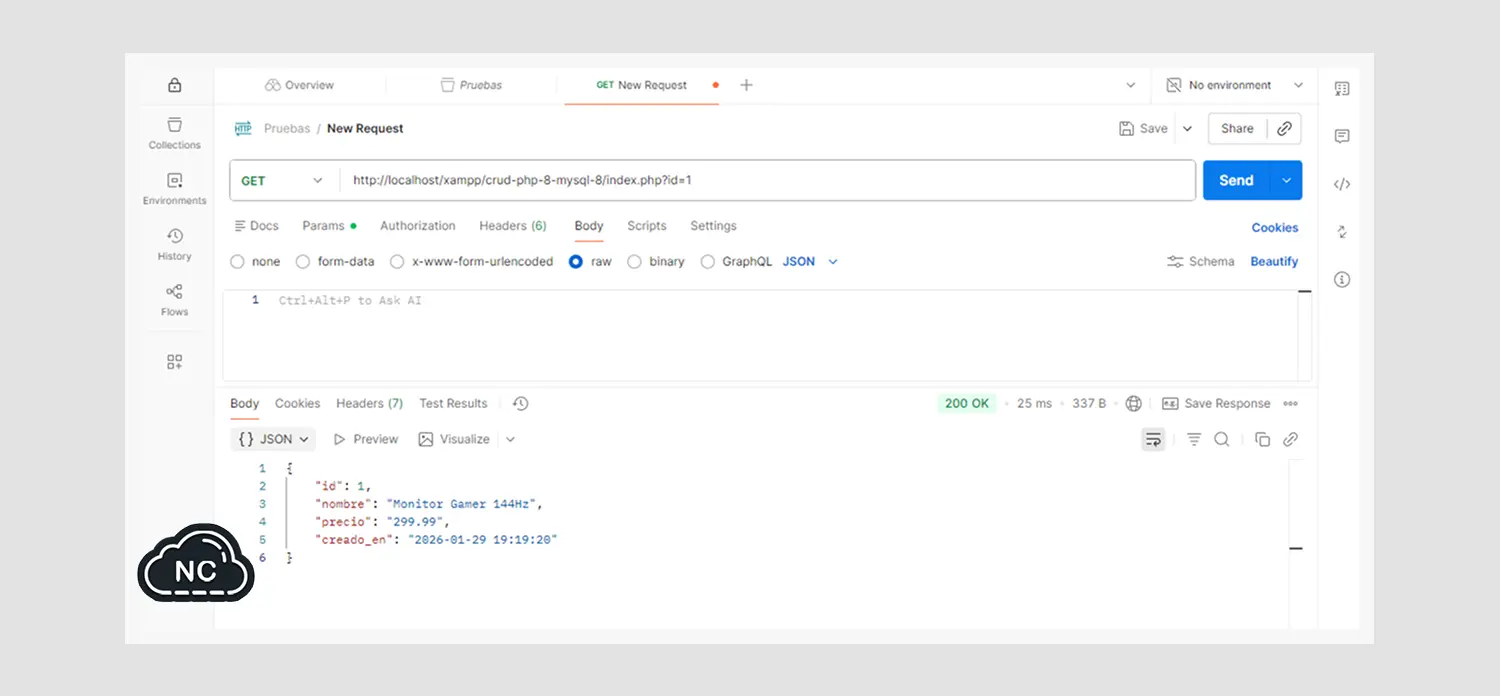Expand the tabs list chevron
The width and height of the screenshot is (1500, 696).
[1131, 86]
